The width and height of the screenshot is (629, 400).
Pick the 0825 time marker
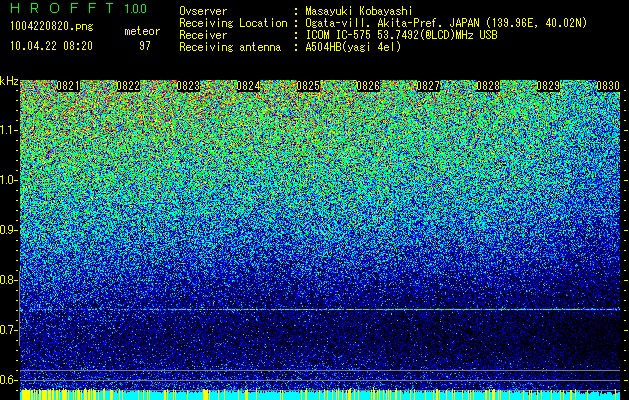pyautogui.click(x=308, y=86)
